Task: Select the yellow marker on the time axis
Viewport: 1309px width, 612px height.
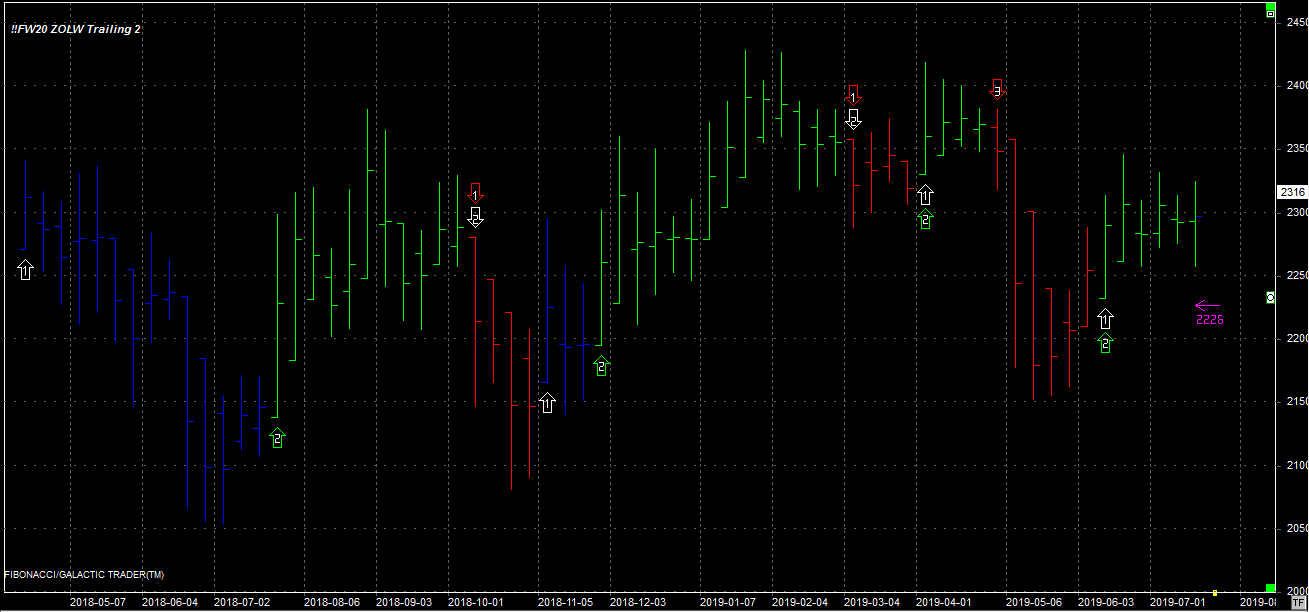Action: [1215, 592]
